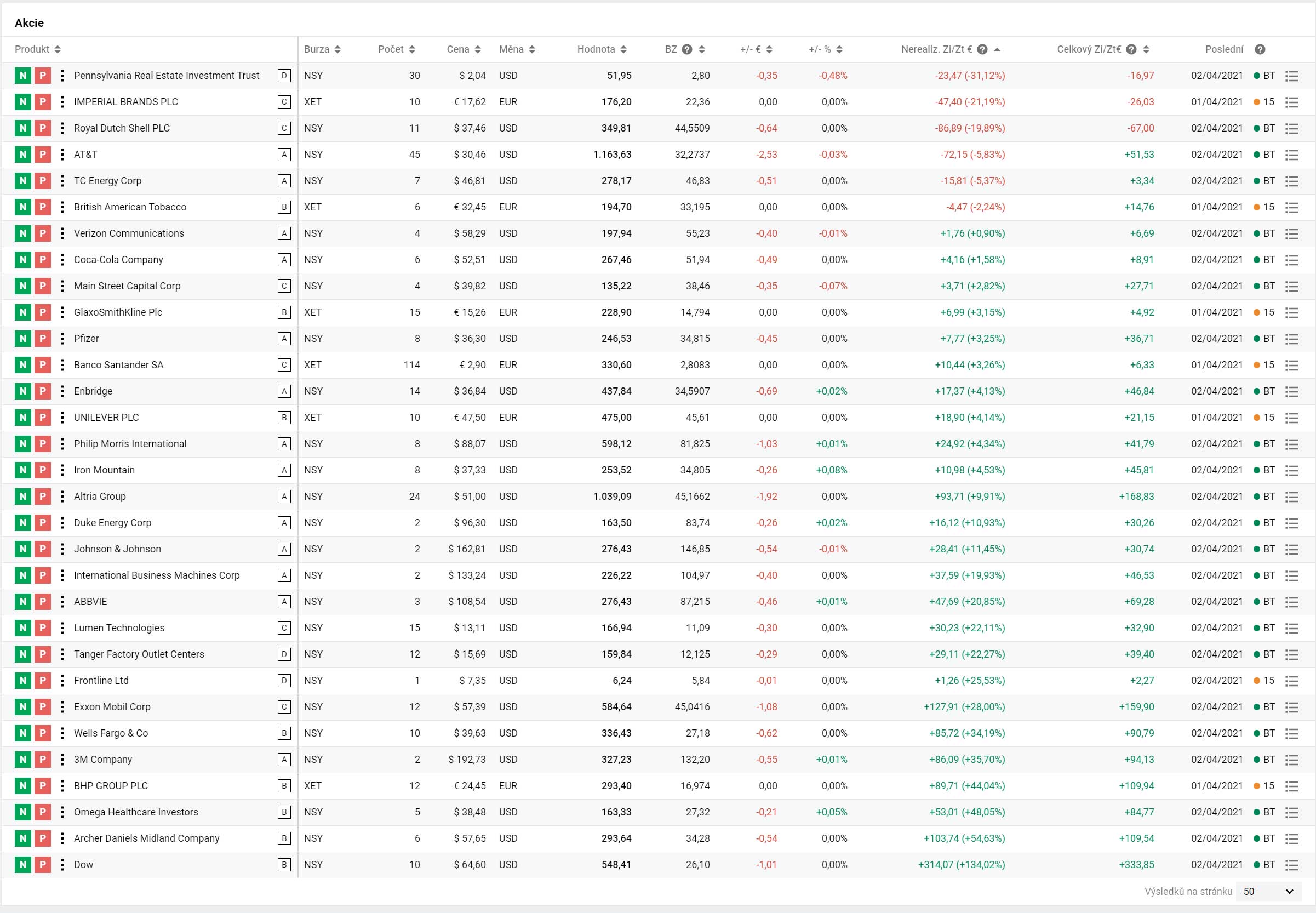Open the list details icon for Dow row
Viewport: 1316px width, 913px height.
pyautogui.click(x=1291, y=865)
